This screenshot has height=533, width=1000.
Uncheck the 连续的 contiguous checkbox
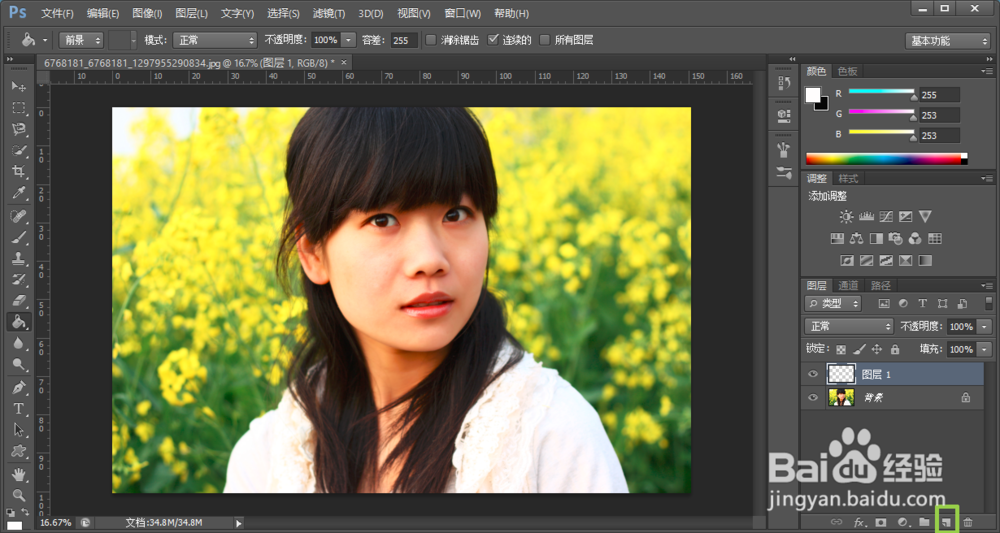point(492,40)
